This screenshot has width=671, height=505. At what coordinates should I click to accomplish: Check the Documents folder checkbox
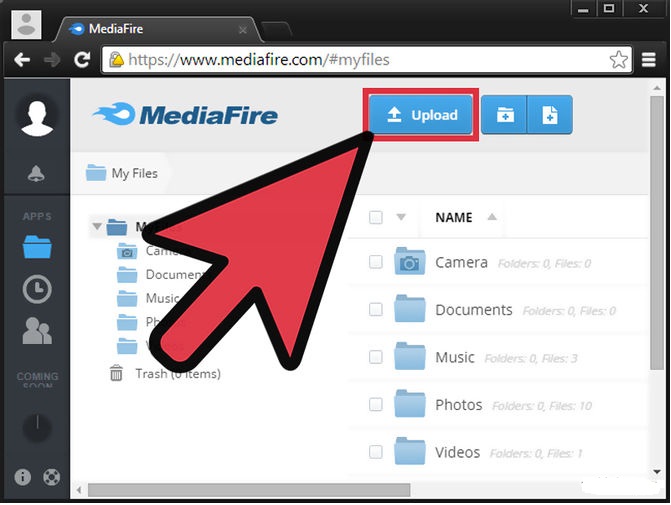tap(376, 309)
